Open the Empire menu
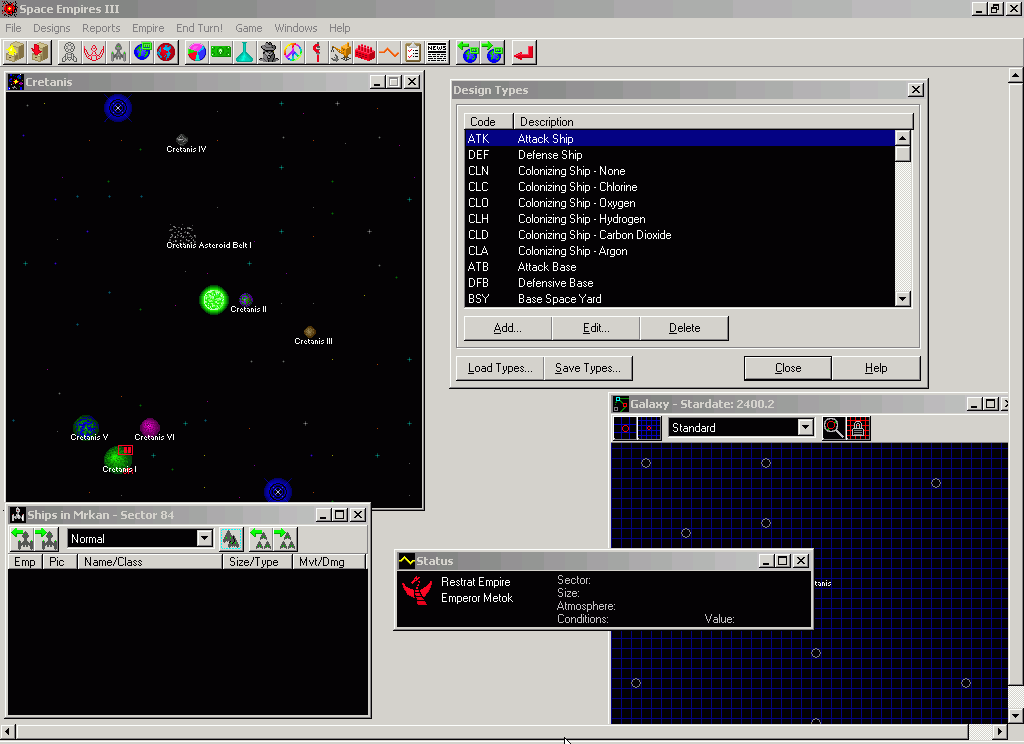Screen dimensions: 1024x744 click(148, 28)
